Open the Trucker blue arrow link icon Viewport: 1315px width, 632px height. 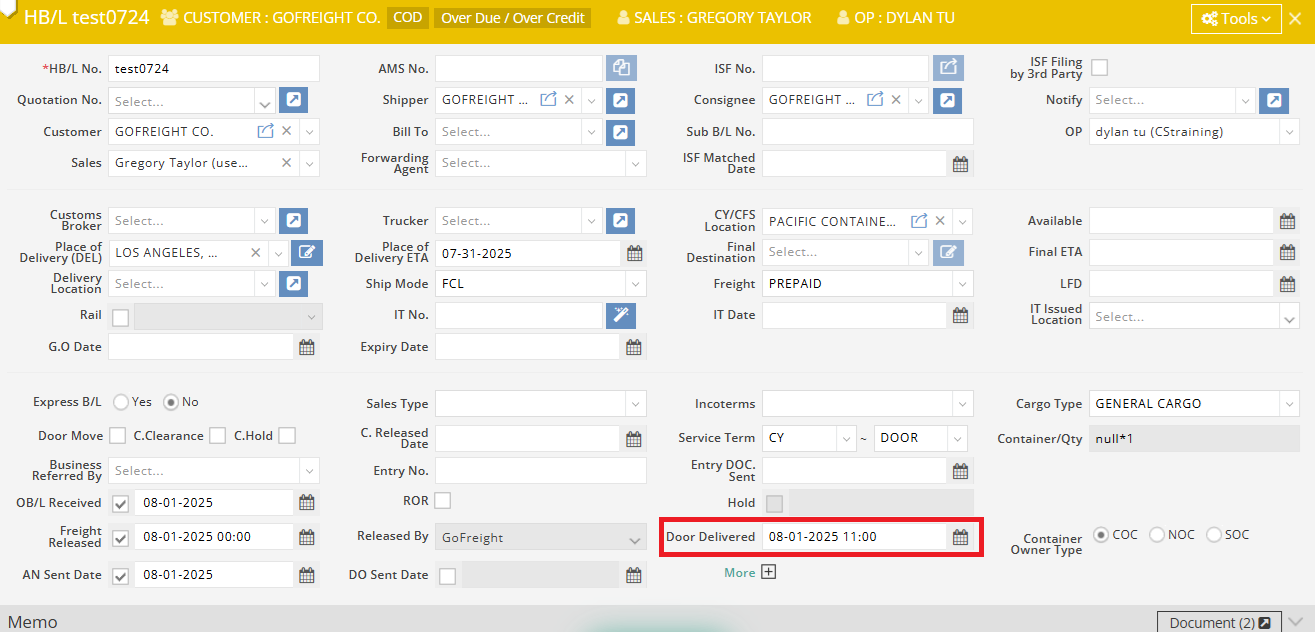click(621, 221)
